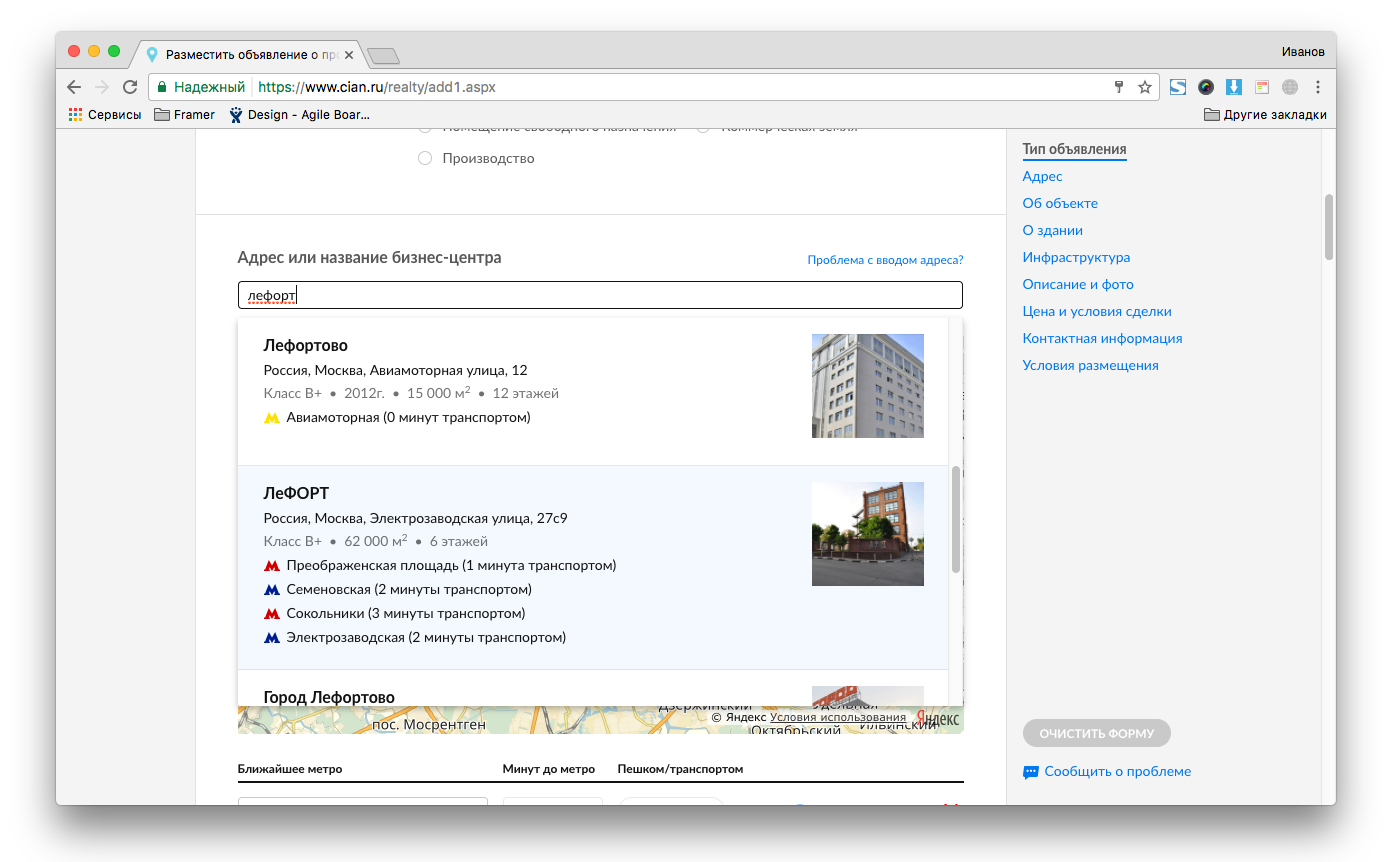This screenshot has width=1392, height=862.
Task: Click address Электрозаводская улица, 27с9
Action: point(416,519)
